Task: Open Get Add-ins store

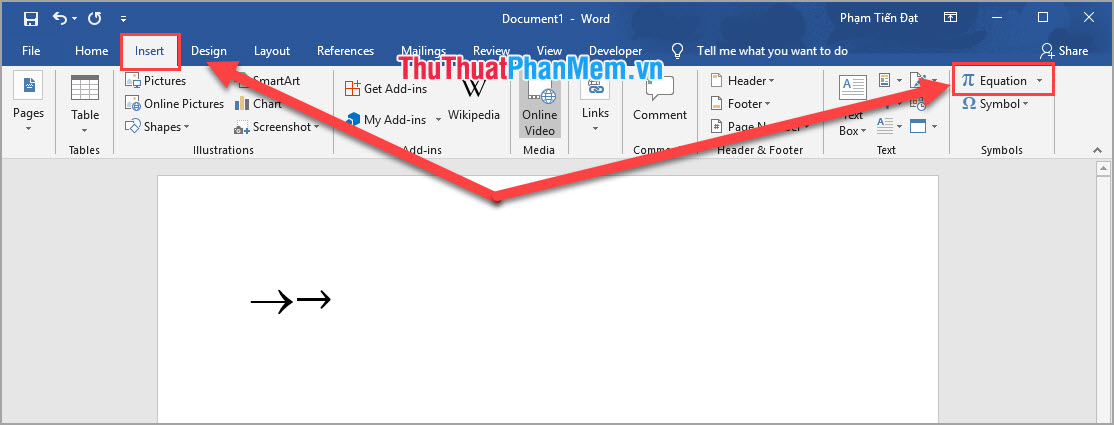Action: (x=386, y=89)
